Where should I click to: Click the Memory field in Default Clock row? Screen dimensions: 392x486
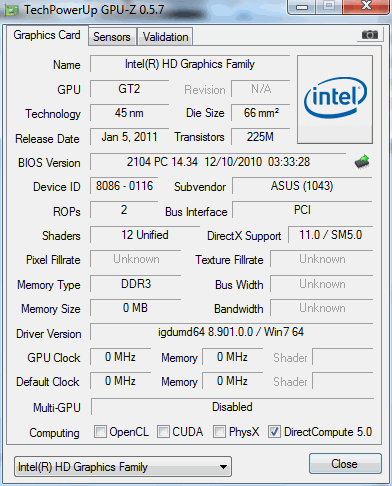point(232,381)
